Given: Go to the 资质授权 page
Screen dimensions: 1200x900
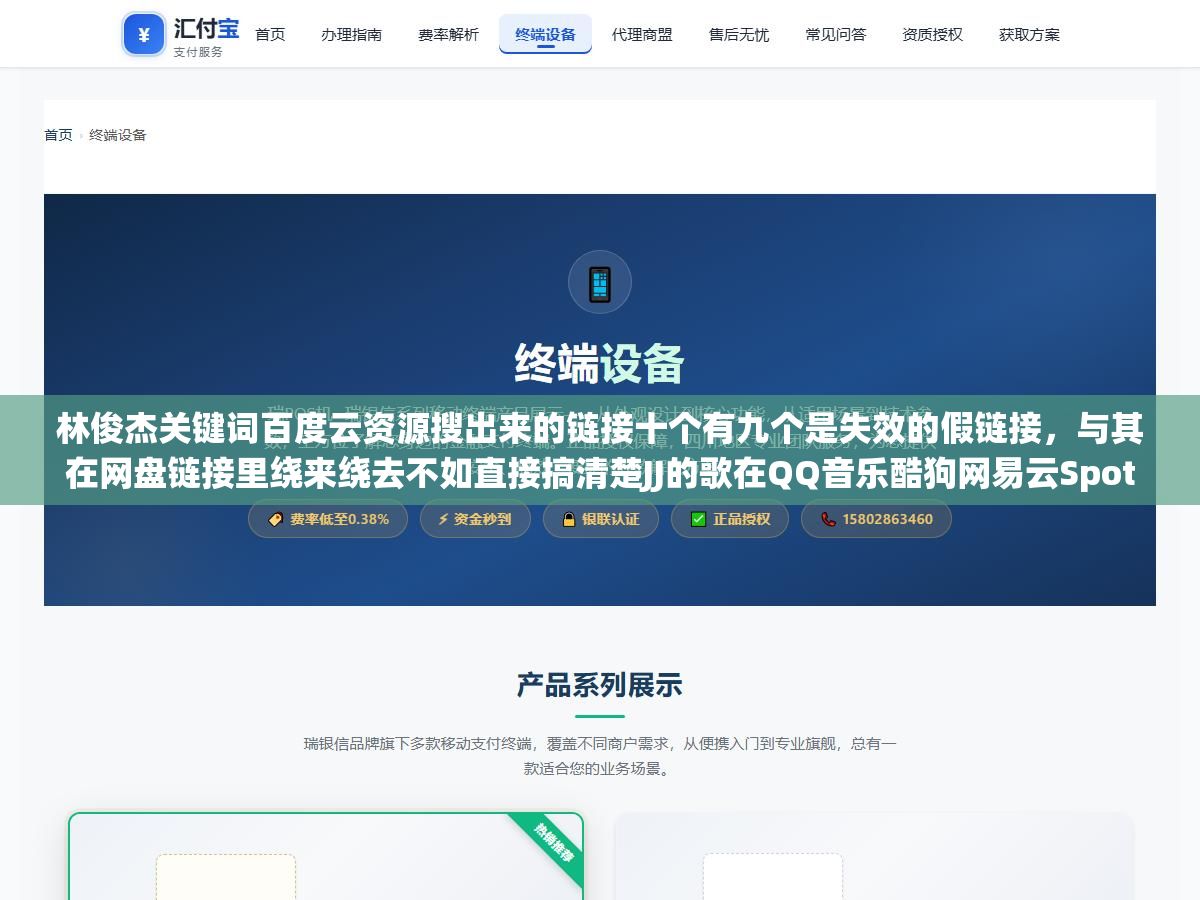Looking at the screenshot, I should (x=933, y=34).
